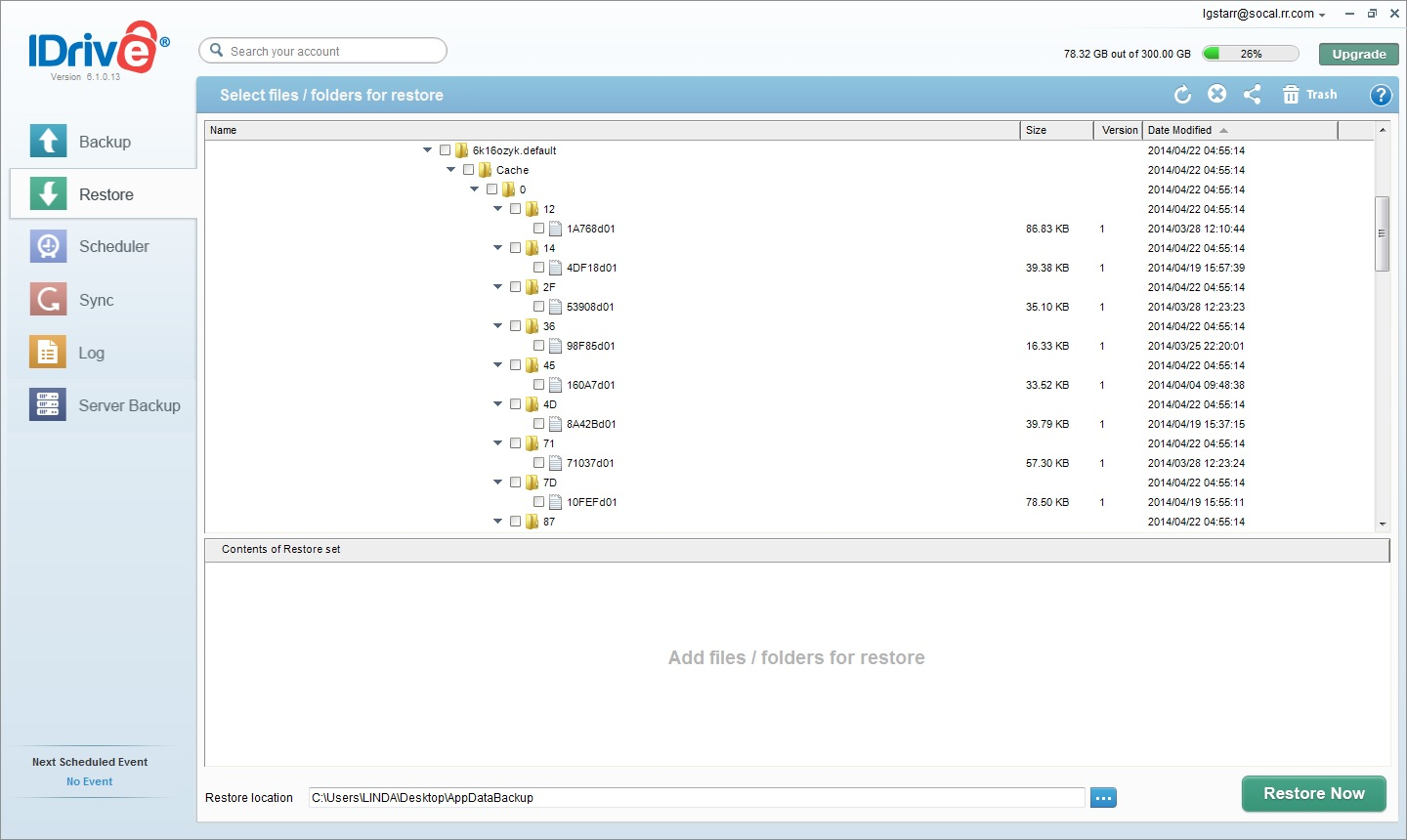Click the storage usage progress bar
This screenshot has width=1407, height=840.
pos(1250,54)
